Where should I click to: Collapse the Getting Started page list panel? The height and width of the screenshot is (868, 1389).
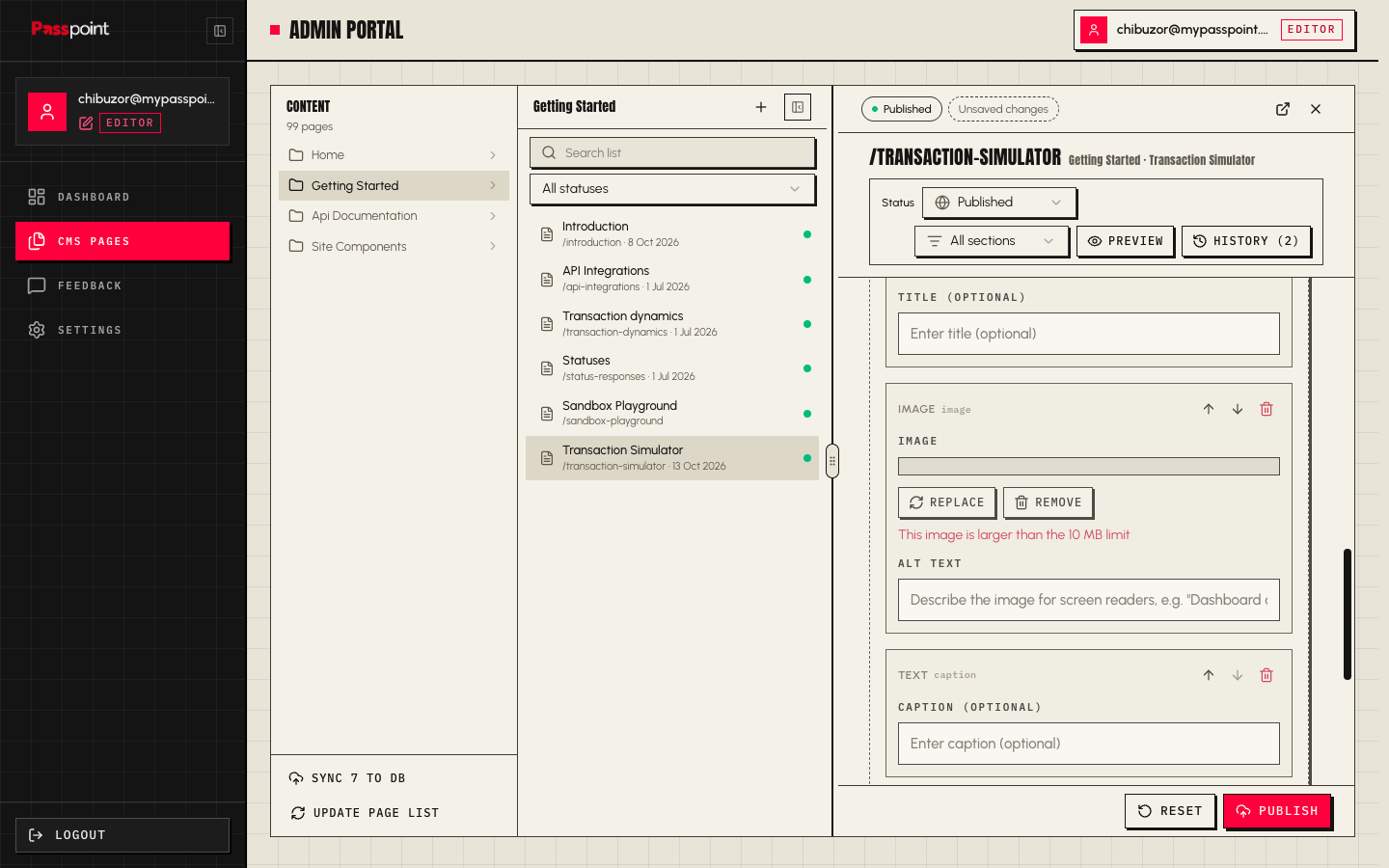pyautogui.click(x=798, y=107)
